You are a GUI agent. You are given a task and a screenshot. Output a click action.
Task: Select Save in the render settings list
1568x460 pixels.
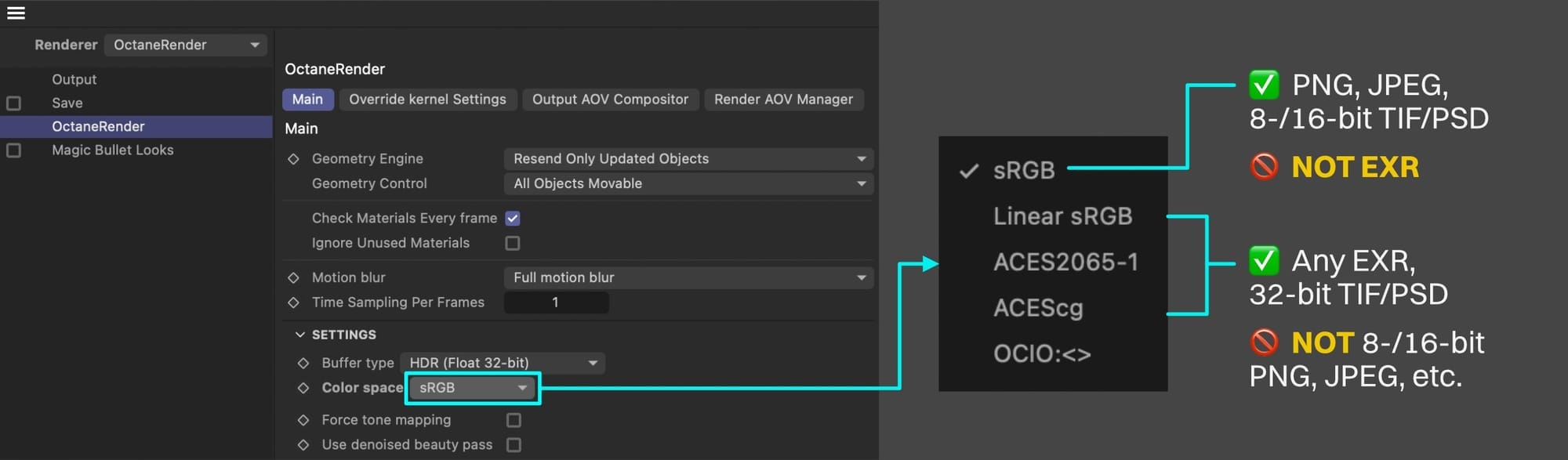tap(67, 103)
